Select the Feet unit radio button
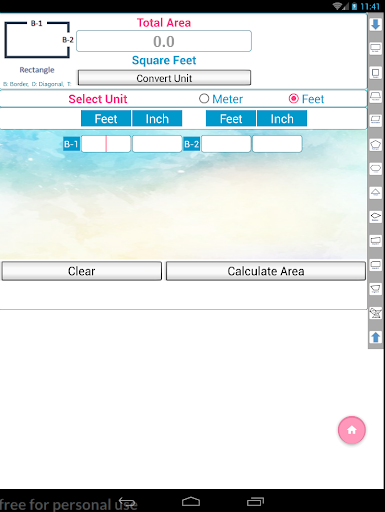Screen dimensions: 385x512 (306, 99)
